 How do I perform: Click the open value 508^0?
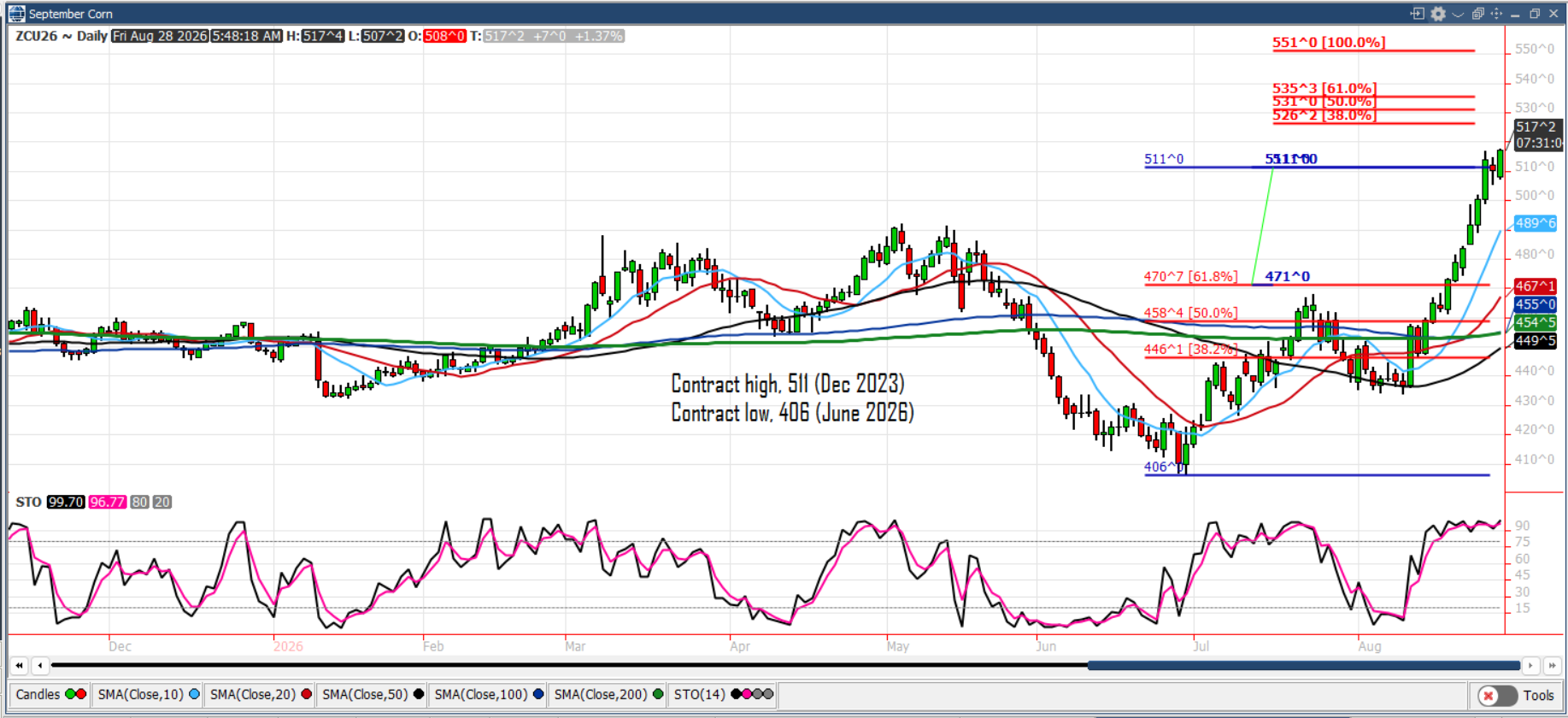tap(444, 36)
